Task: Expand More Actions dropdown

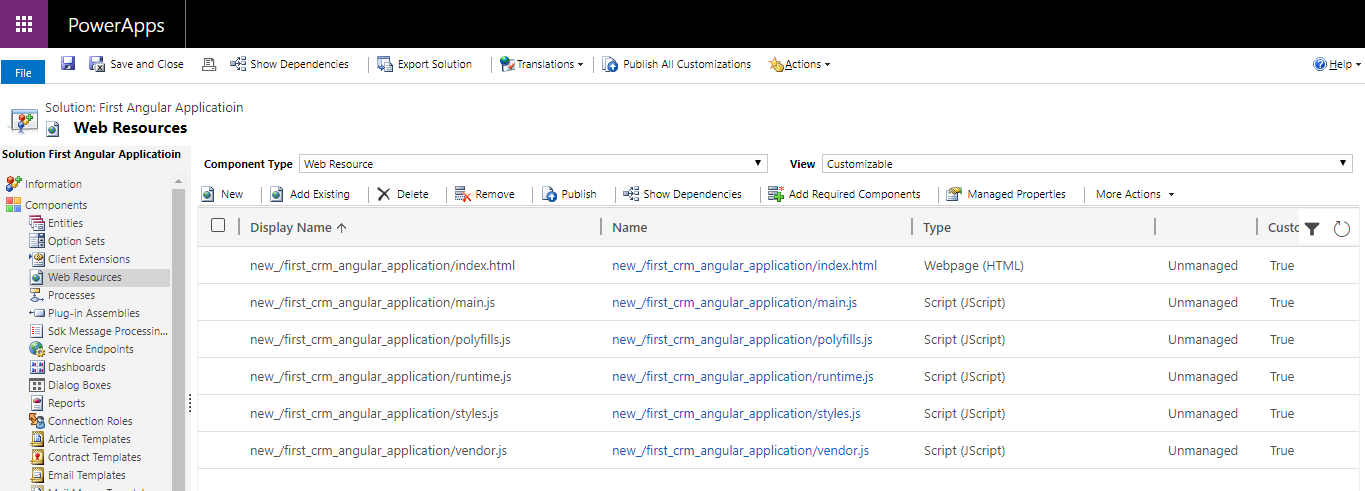Action: pyautogui.click(x=1135, y=194)
